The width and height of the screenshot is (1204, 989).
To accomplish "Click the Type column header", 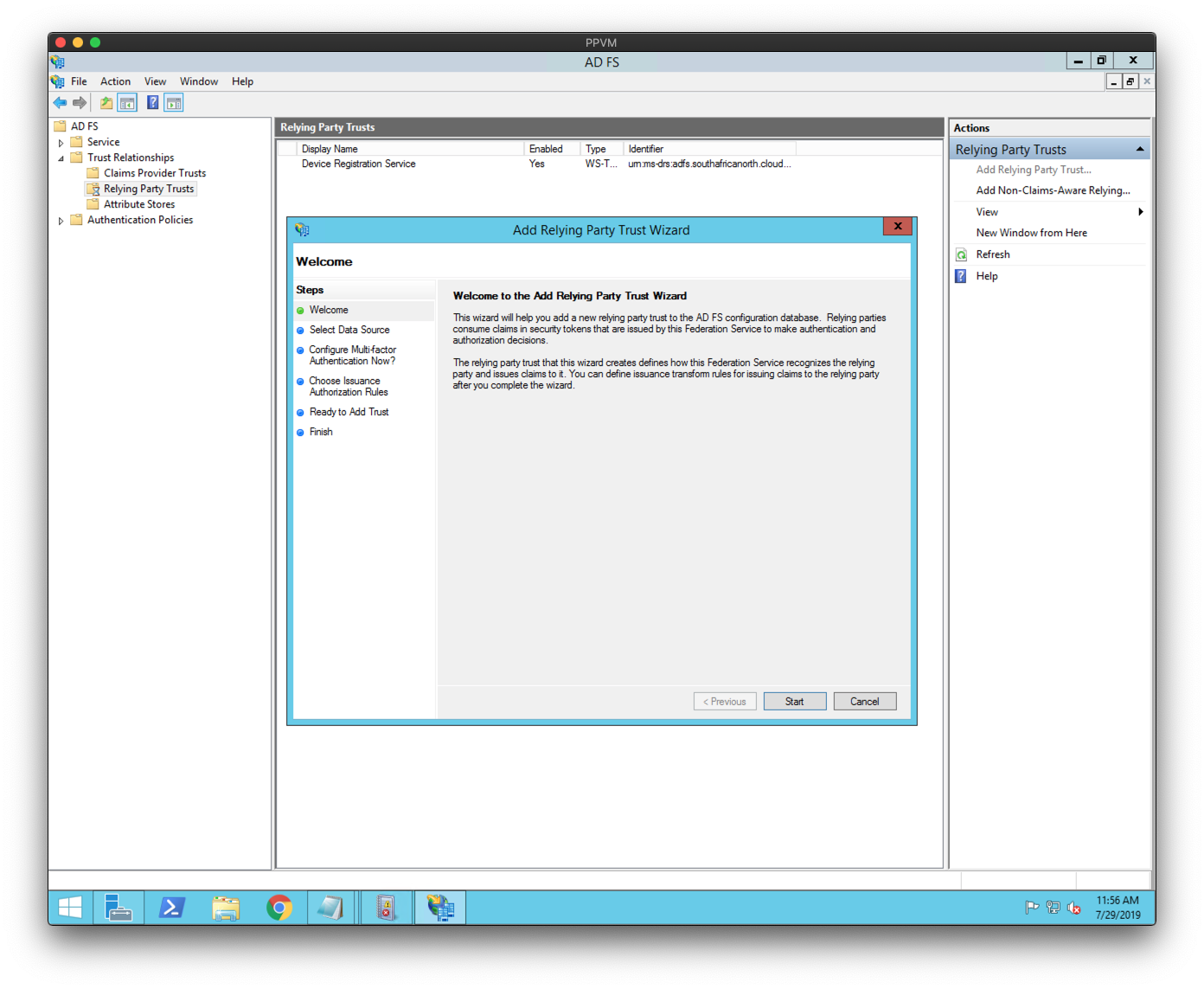I will click(x=602, y=149).
